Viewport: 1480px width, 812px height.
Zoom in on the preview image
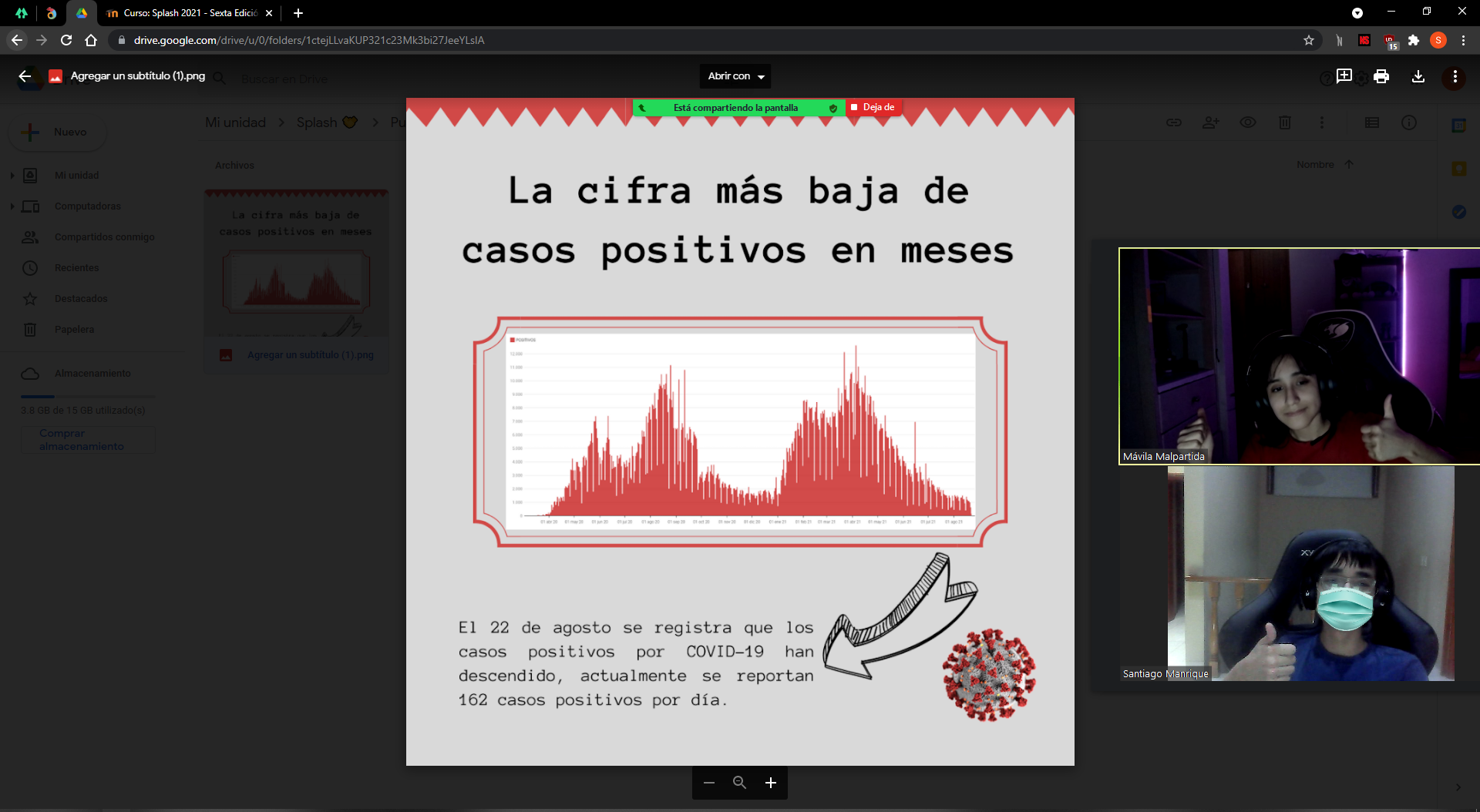coord(770,783)
